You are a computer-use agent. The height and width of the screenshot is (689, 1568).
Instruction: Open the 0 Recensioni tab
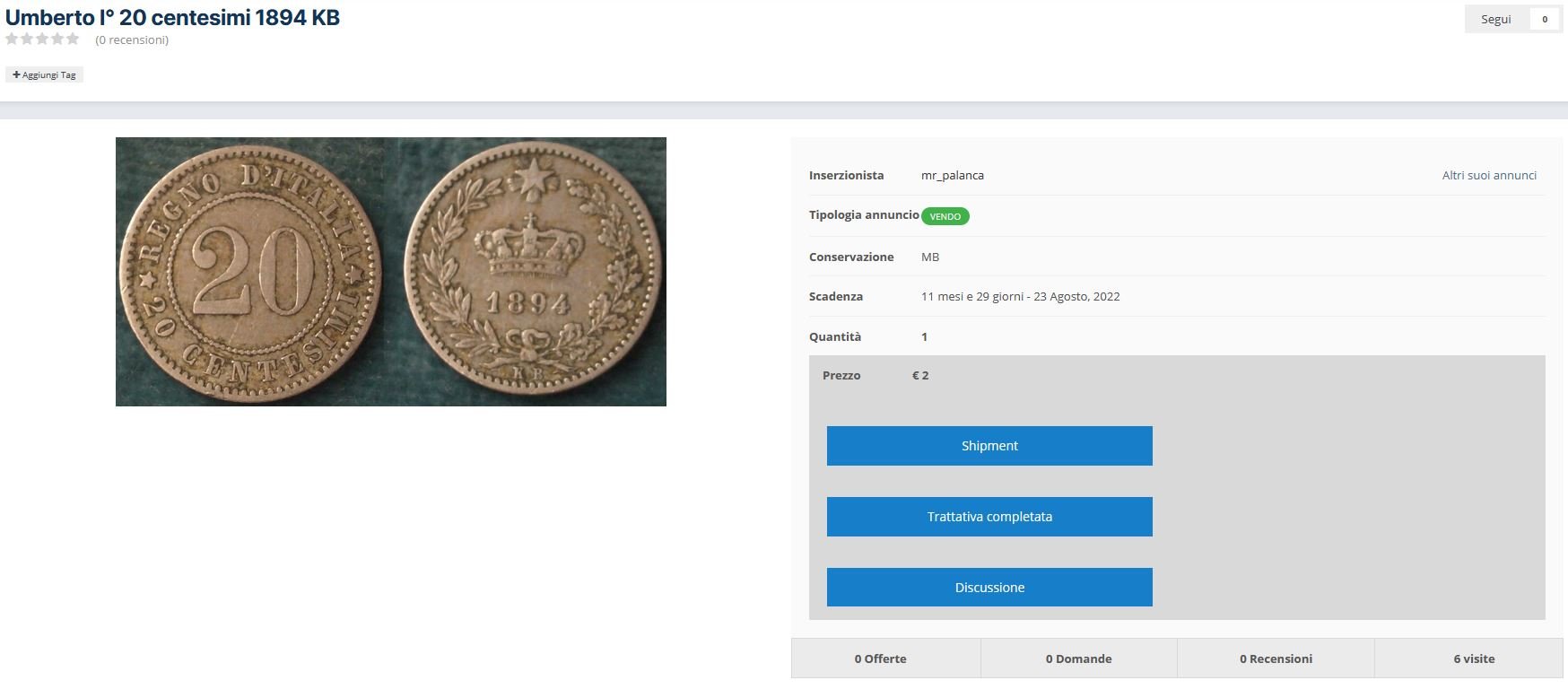pos(1276,658)
